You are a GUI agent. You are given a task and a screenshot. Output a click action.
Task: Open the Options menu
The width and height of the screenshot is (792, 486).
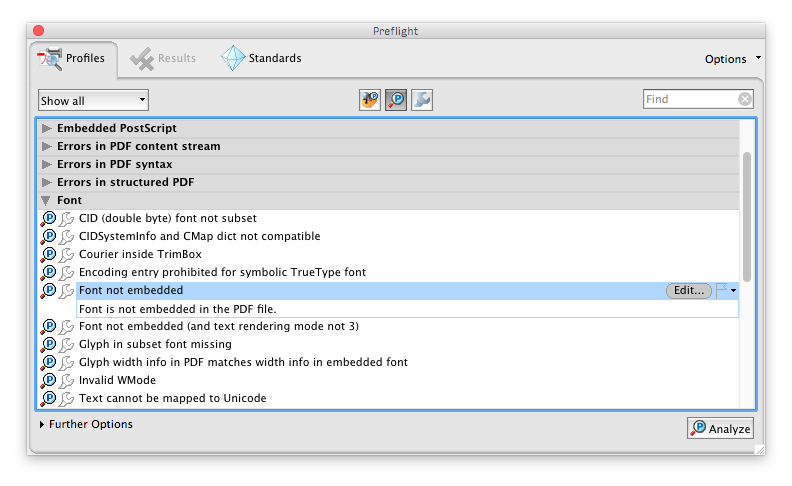(x=732, y=59)
